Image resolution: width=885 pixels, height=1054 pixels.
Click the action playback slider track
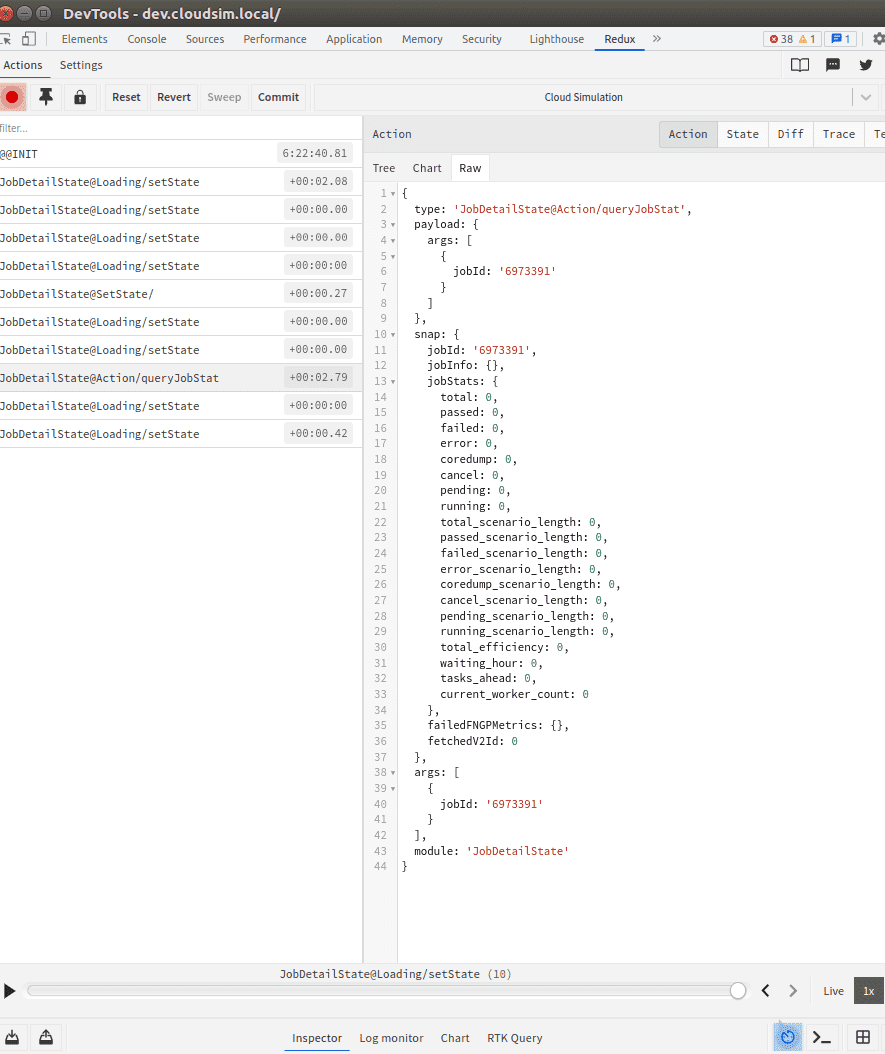tap(380, 990)
